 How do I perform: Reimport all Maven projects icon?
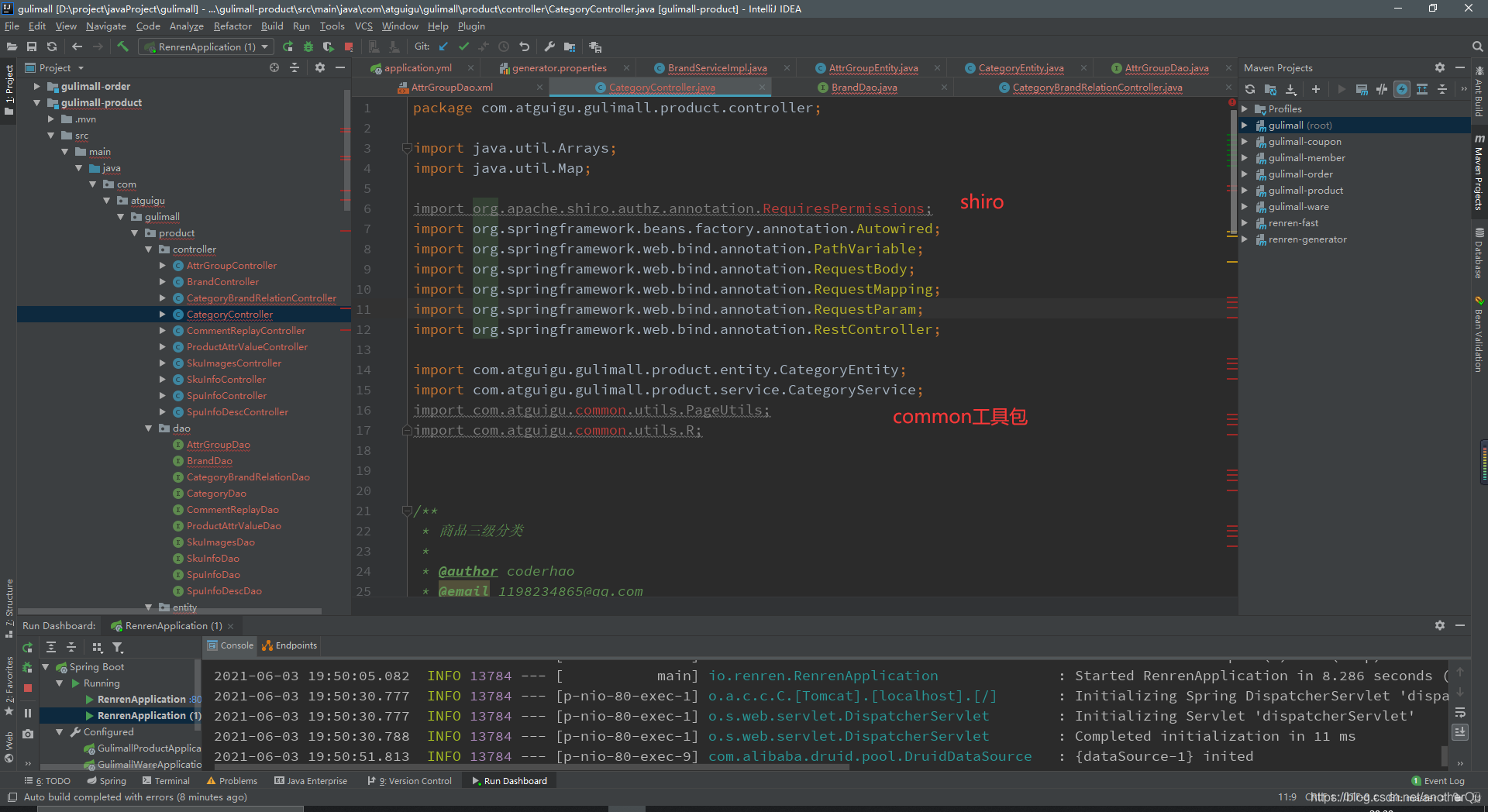1250,89
